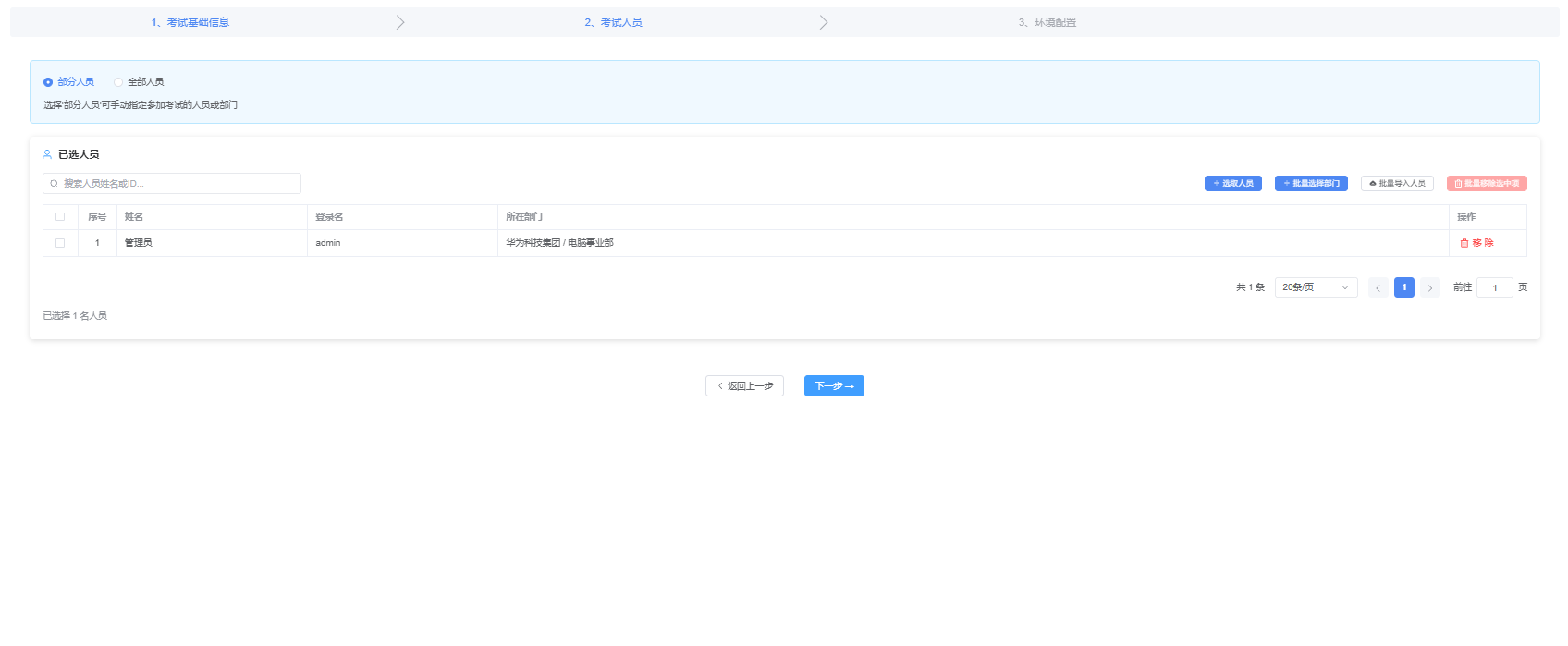Click the plus icon on 选取人员 button
Viewport: 1568px width, 646px height.
pyautogui.click(x=1217, y=184)
